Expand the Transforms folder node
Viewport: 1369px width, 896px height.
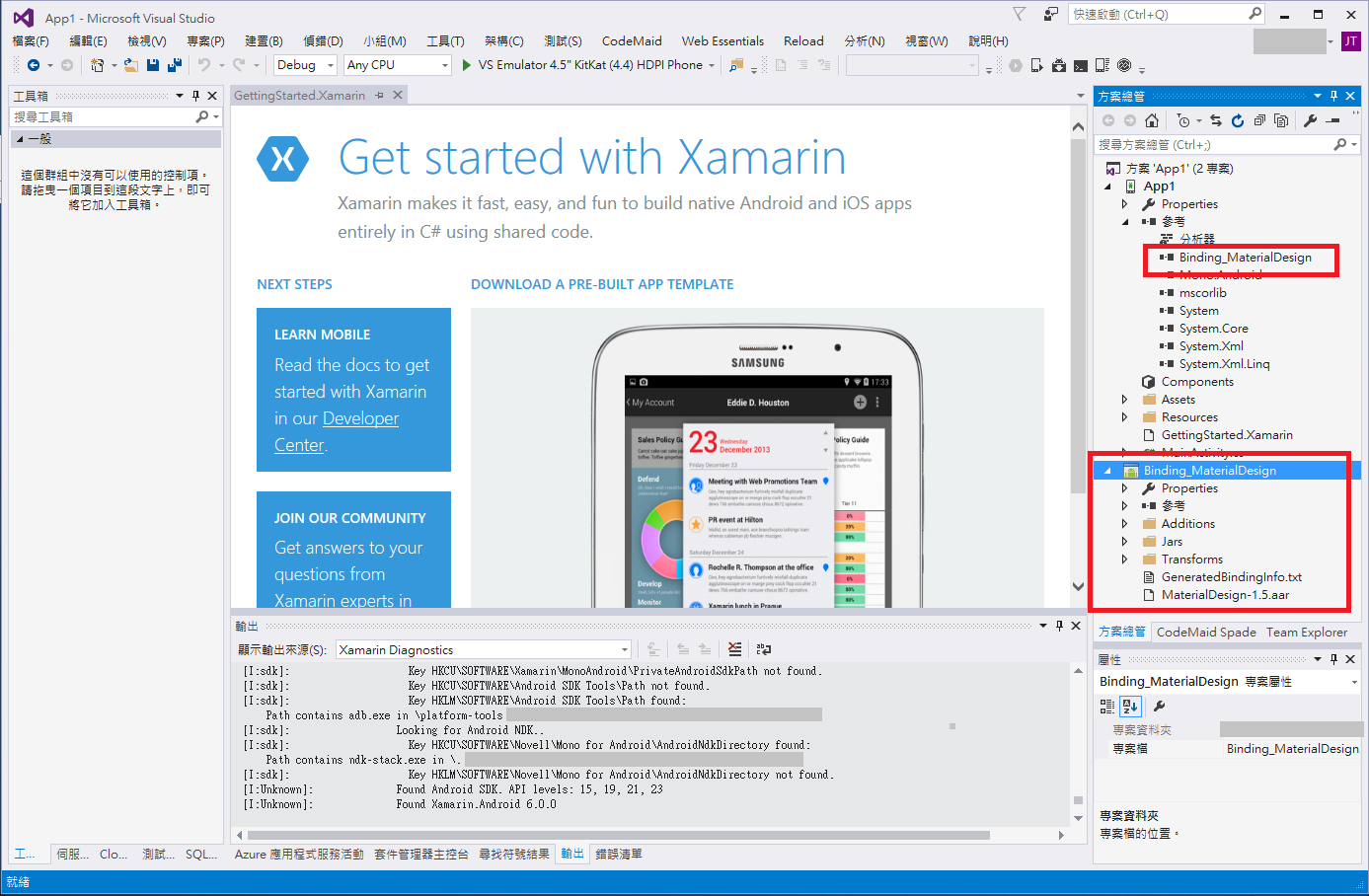click(1125, 560)
